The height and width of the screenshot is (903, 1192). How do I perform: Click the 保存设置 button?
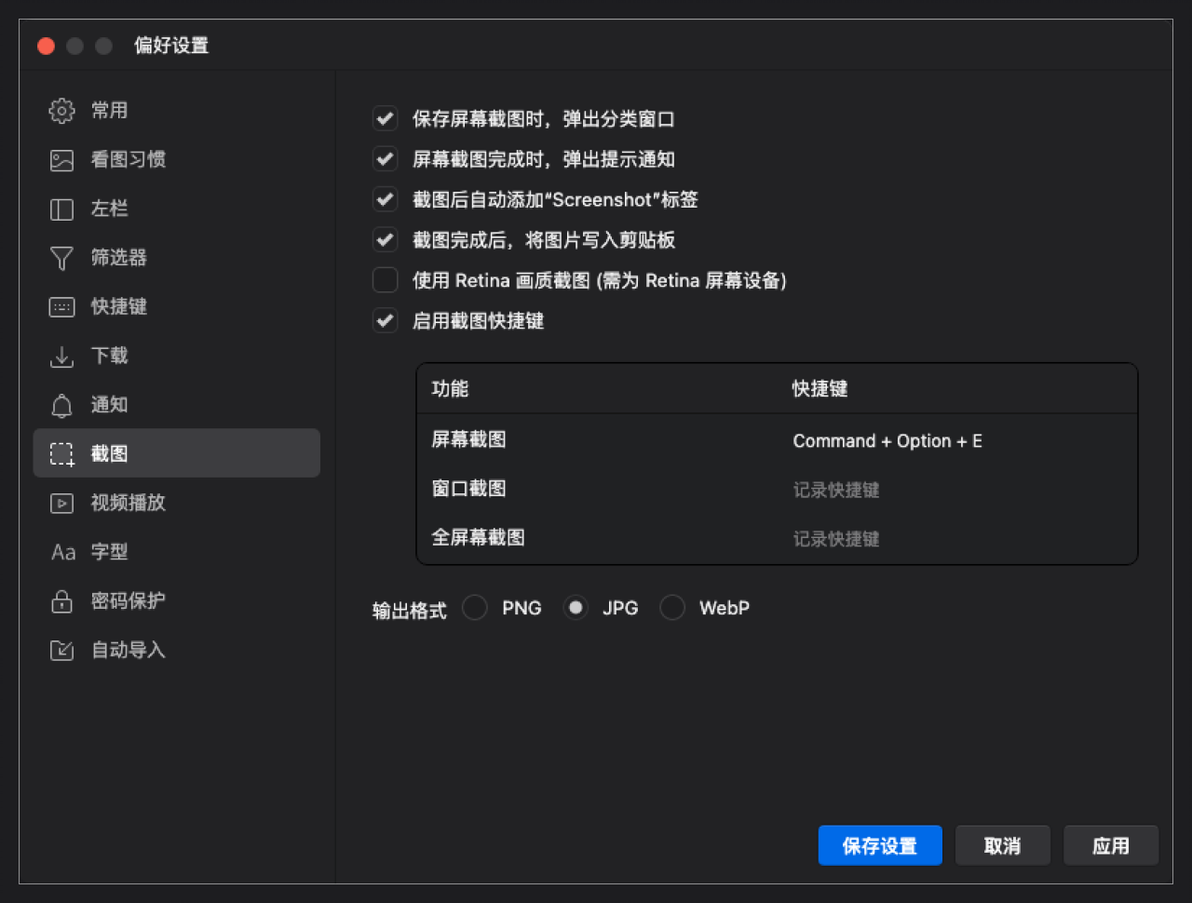(x=880, y=845)
